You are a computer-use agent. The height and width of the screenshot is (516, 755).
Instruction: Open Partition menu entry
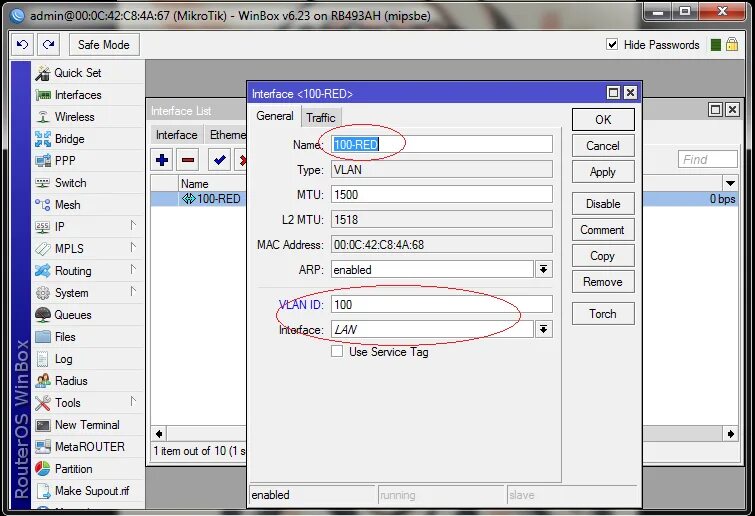tap(89, 469)
